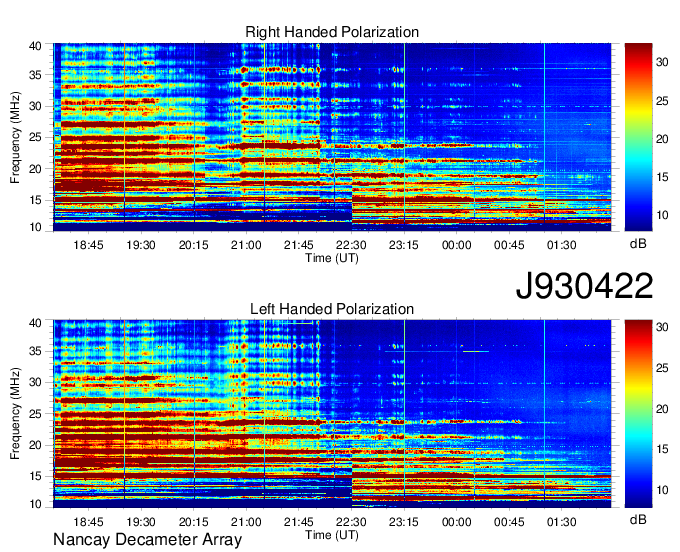This screenshot has height=552, width=680.
Task: Click the 10 MHz frequency tick of Left Handed plot
Action: click(36, 504)
